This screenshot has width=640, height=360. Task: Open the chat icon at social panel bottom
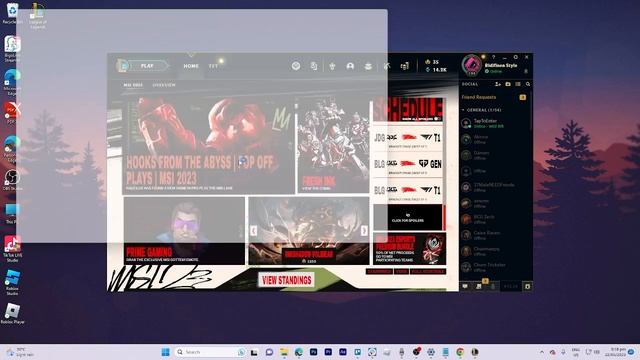pyautogui.click(x=465, y=287)
